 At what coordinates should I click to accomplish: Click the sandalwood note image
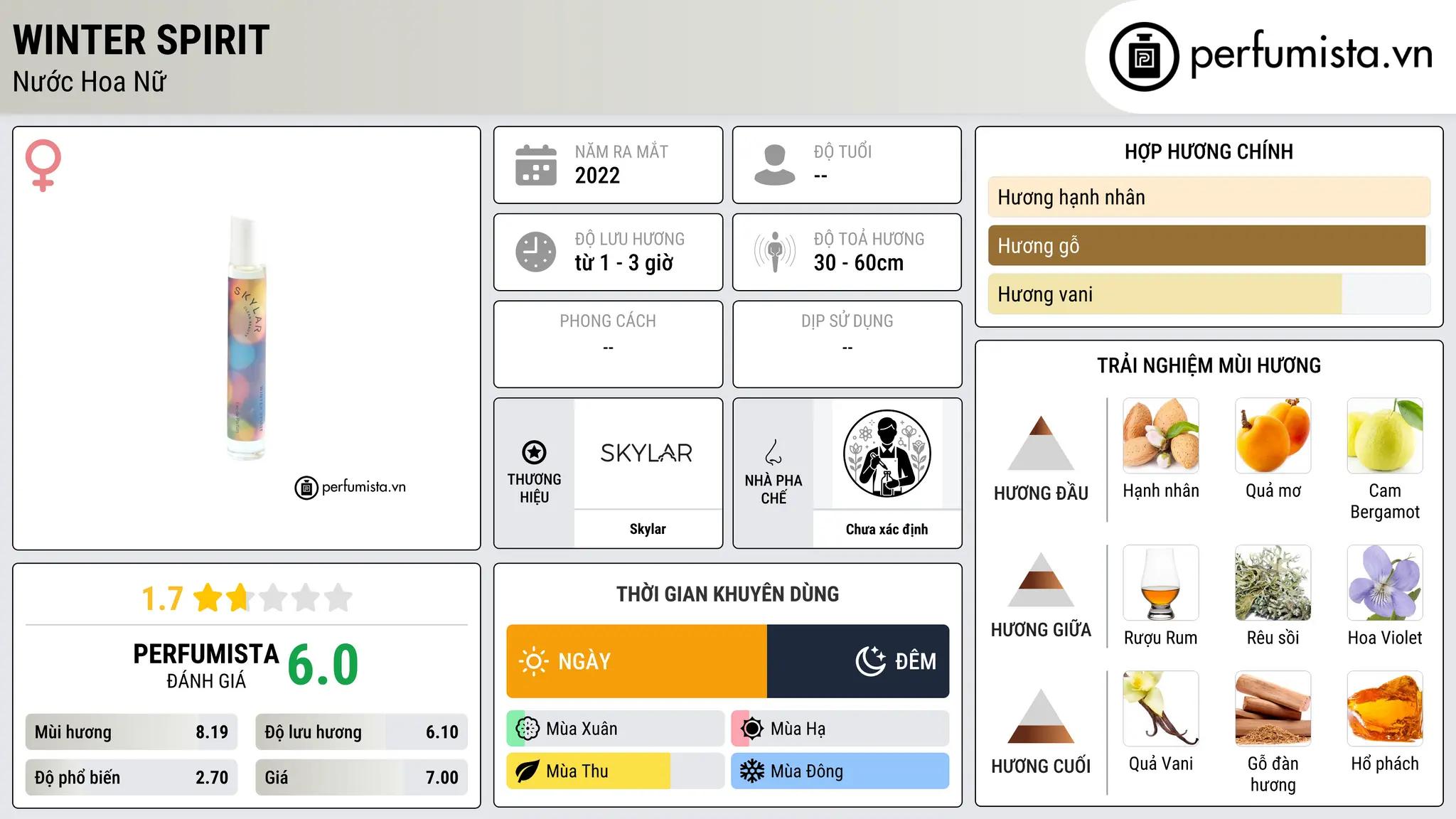tap(1273, 709)
